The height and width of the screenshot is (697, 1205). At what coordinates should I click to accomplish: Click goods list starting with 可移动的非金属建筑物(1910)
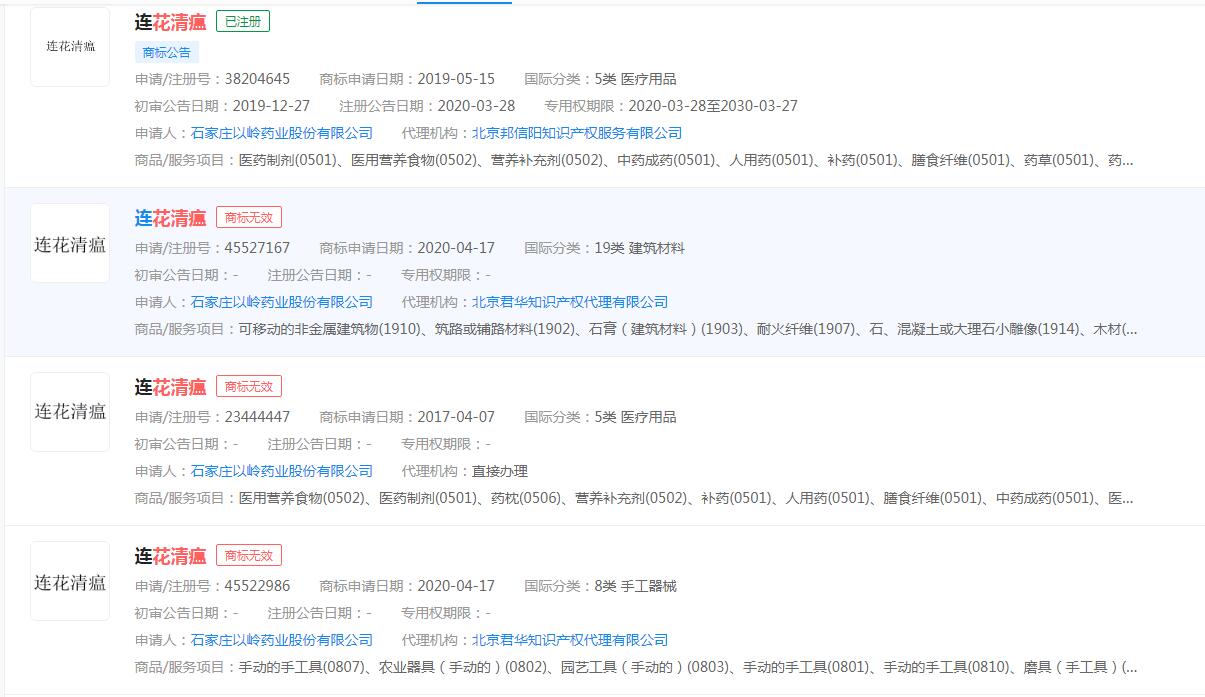coord(687,329)
